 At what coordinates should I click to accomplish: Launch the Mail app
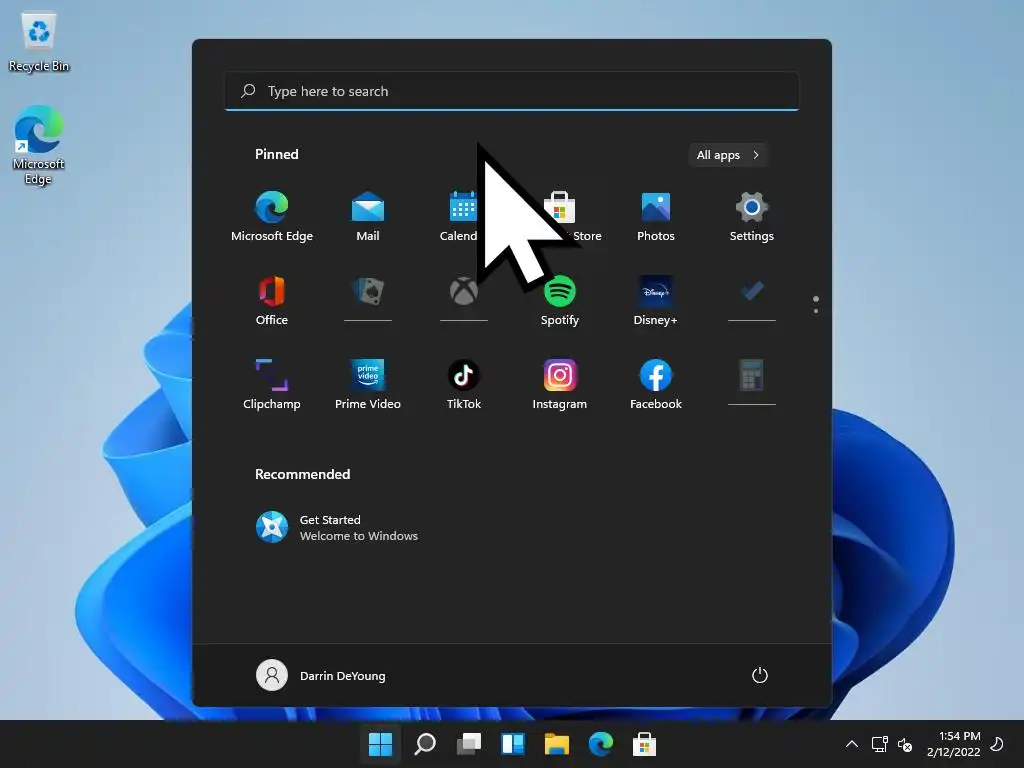(368, 217)
